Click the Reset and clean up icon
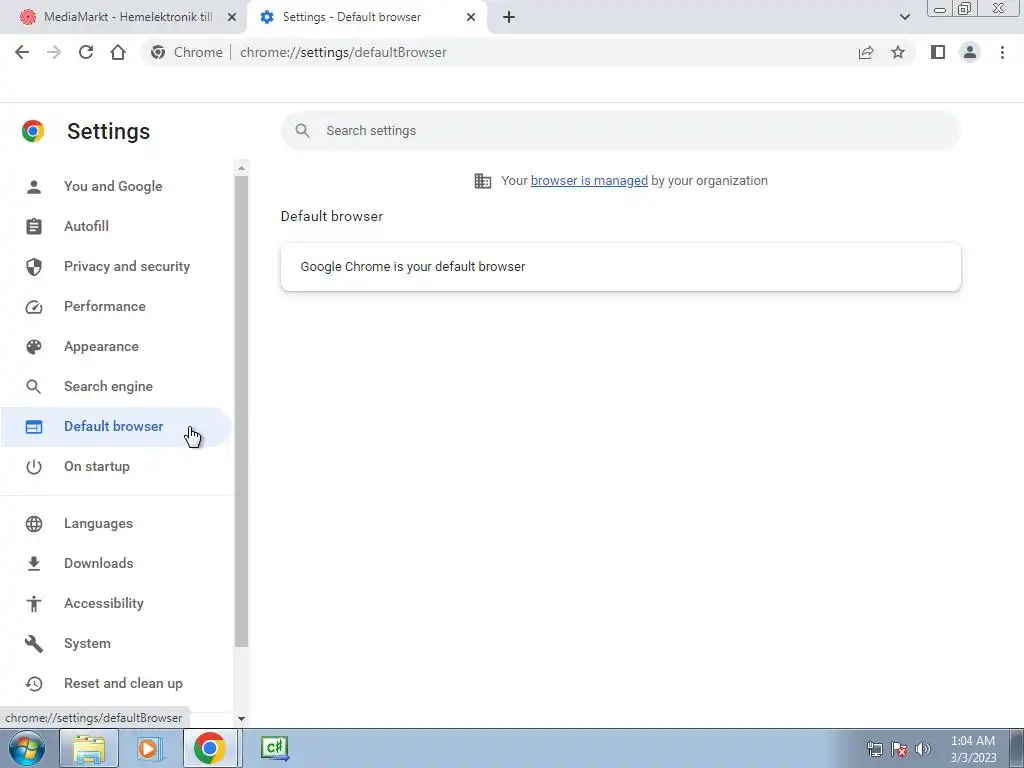 (34, 684)
